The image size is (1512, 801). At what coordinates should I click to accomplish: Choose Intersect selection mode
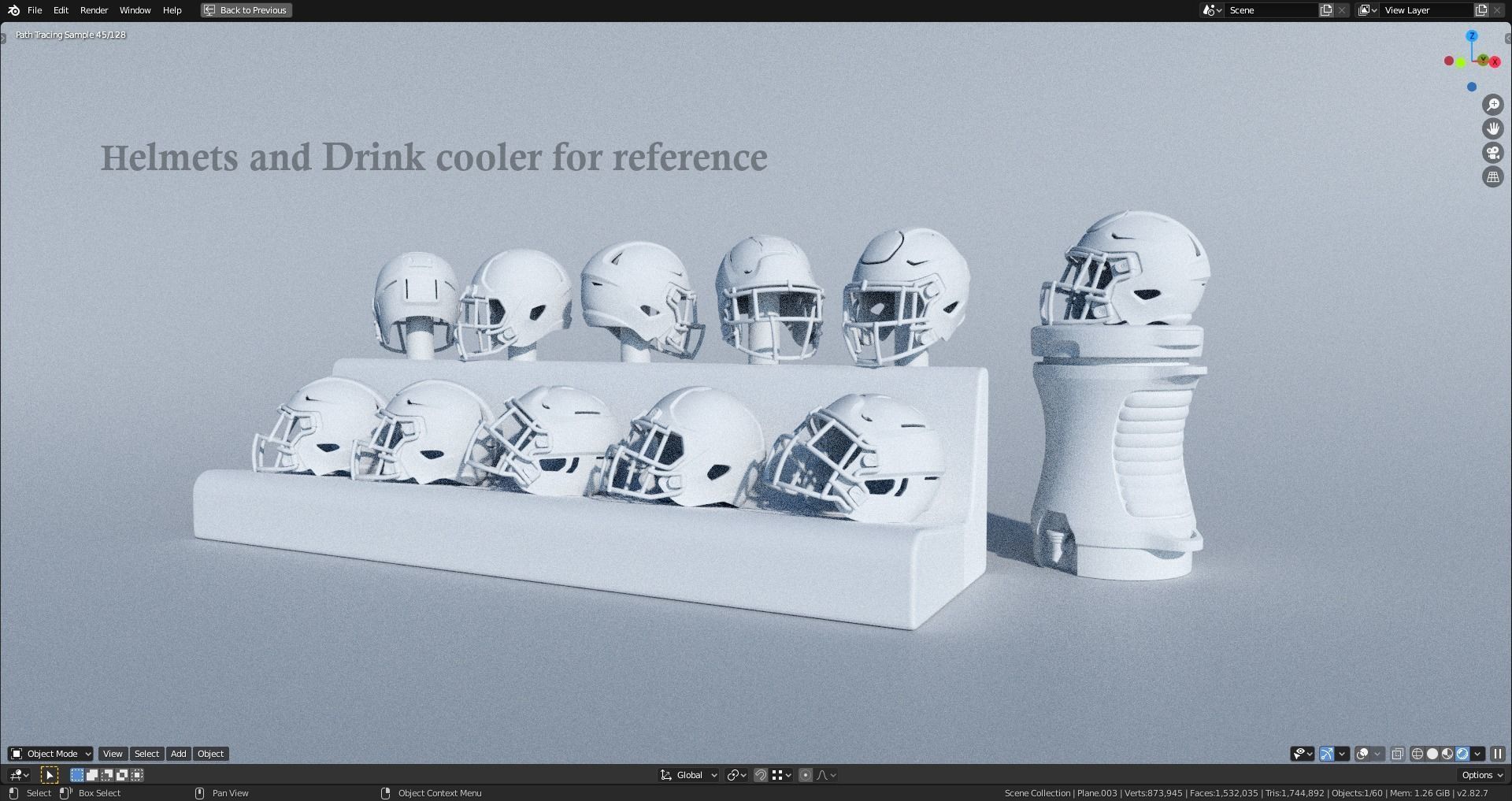pos(137,775)
